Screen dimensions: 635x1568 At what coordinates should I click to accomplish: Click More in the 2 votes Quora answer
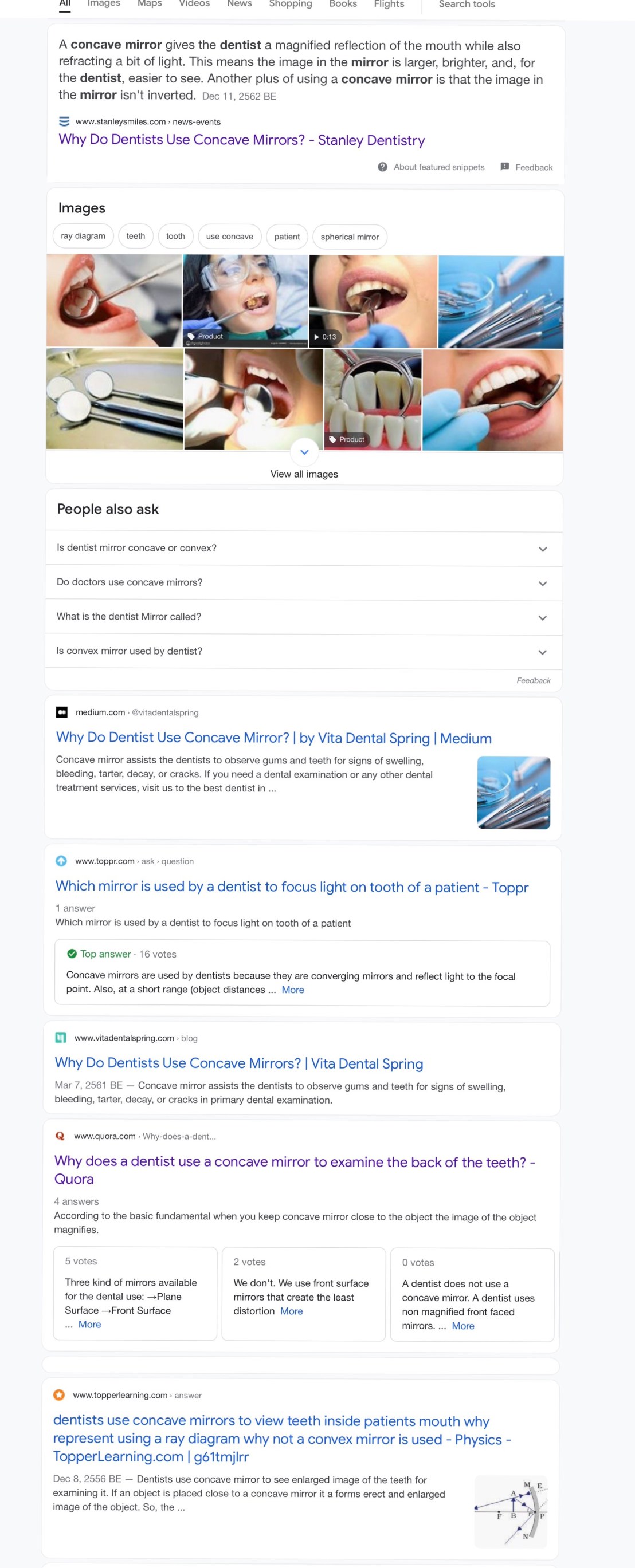[x=291, y=1310]
